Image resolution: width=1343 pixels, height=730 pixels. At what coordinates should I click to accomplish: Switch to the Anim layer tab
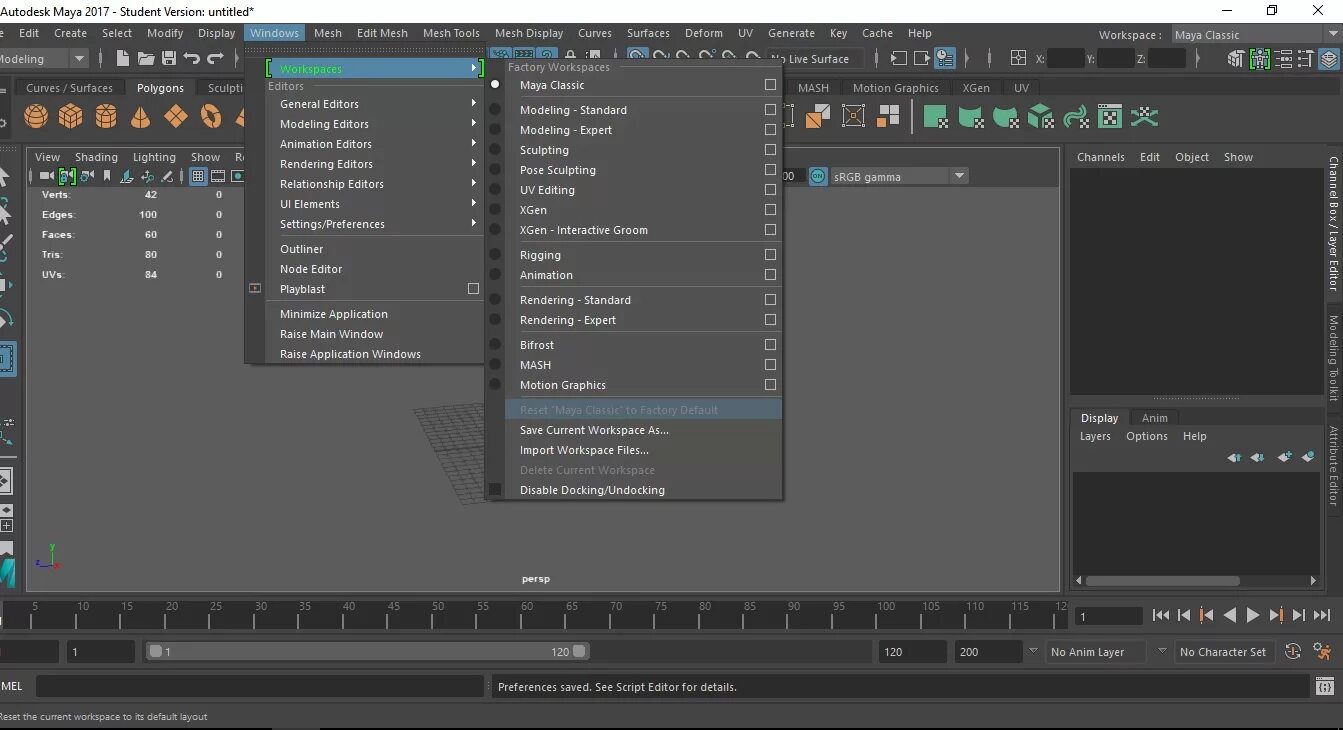tap(1154, 418)
